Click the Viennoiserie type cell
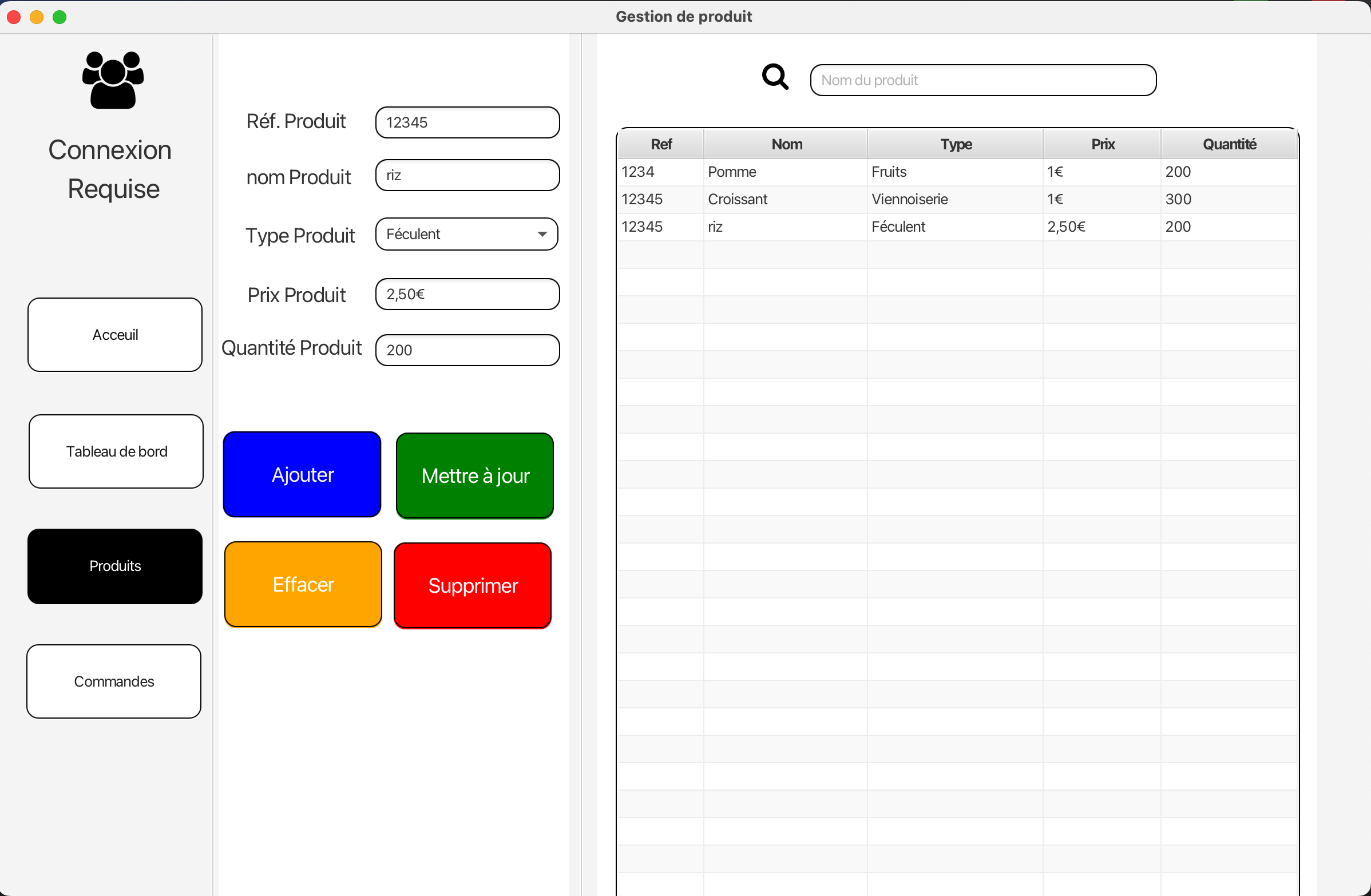Viewport: 1371px width, 896px height. click(956, 199)
